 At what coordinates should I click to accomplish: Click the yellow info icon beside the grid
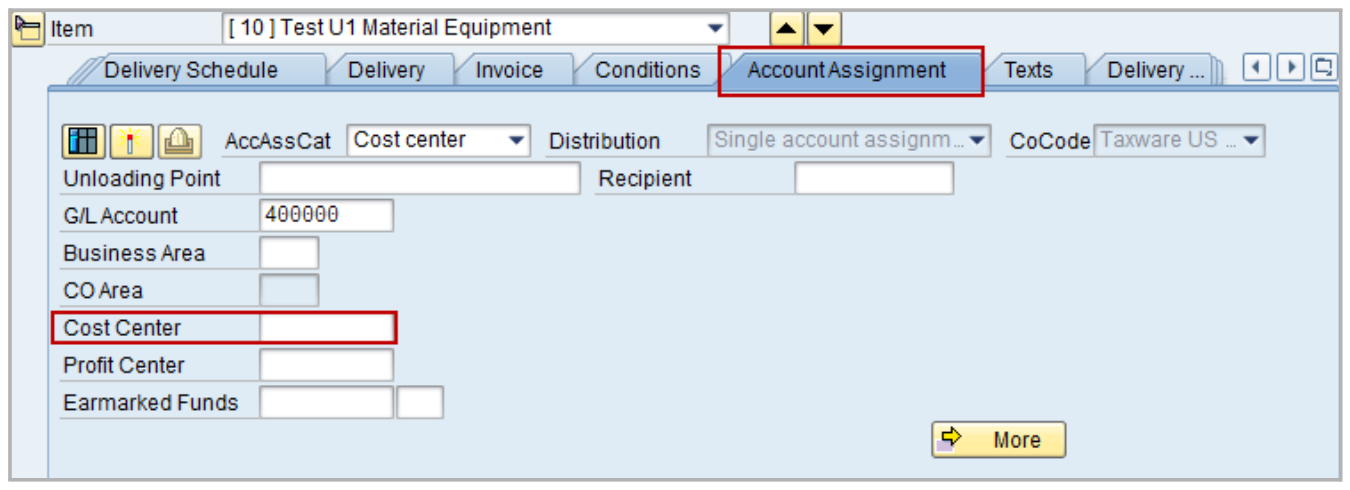(132, 141)
